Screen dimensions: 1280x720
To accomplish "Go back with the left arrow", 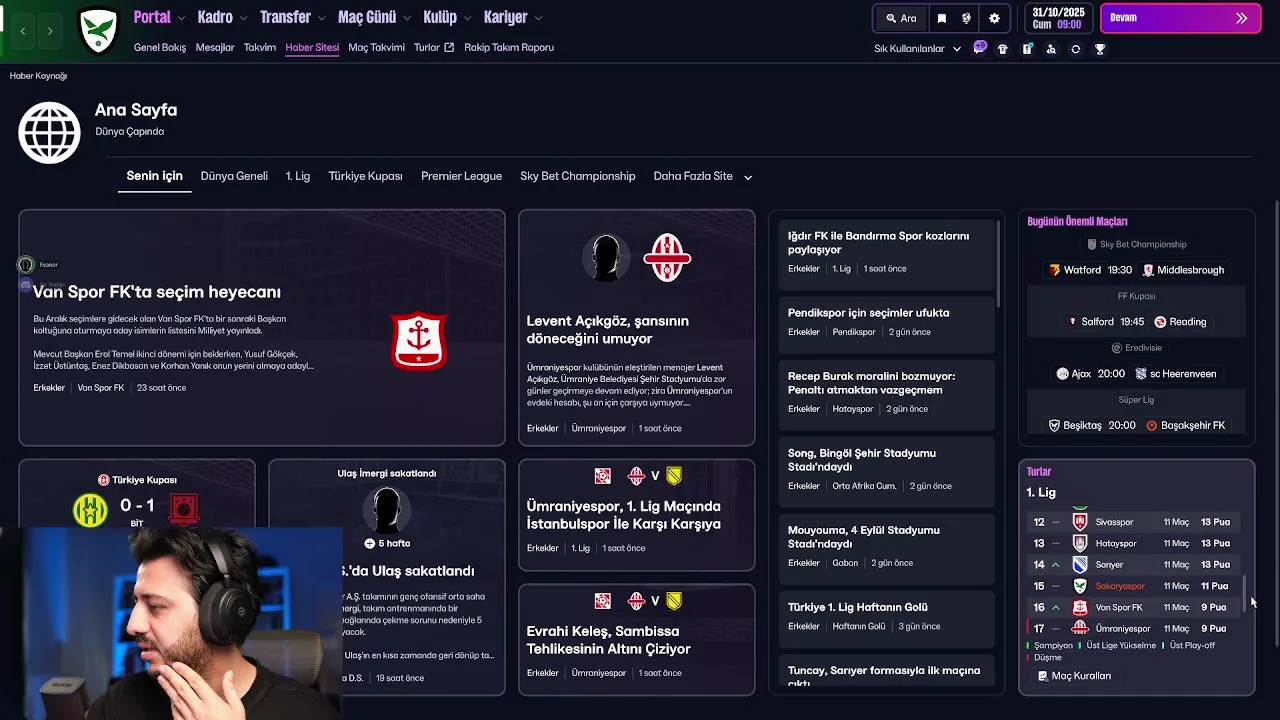I will point(23,31).
